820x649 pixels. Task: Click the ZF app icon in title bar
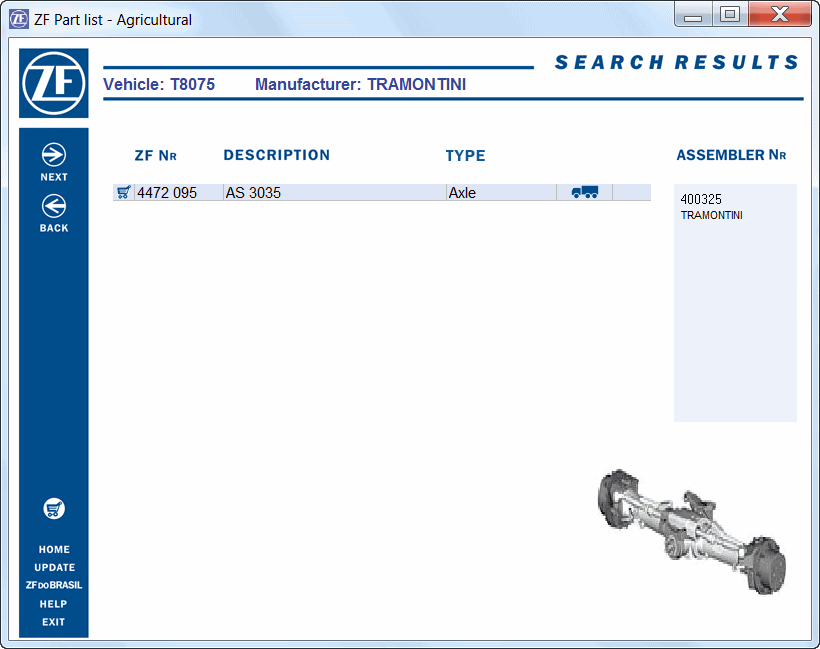tap(19, 19)
